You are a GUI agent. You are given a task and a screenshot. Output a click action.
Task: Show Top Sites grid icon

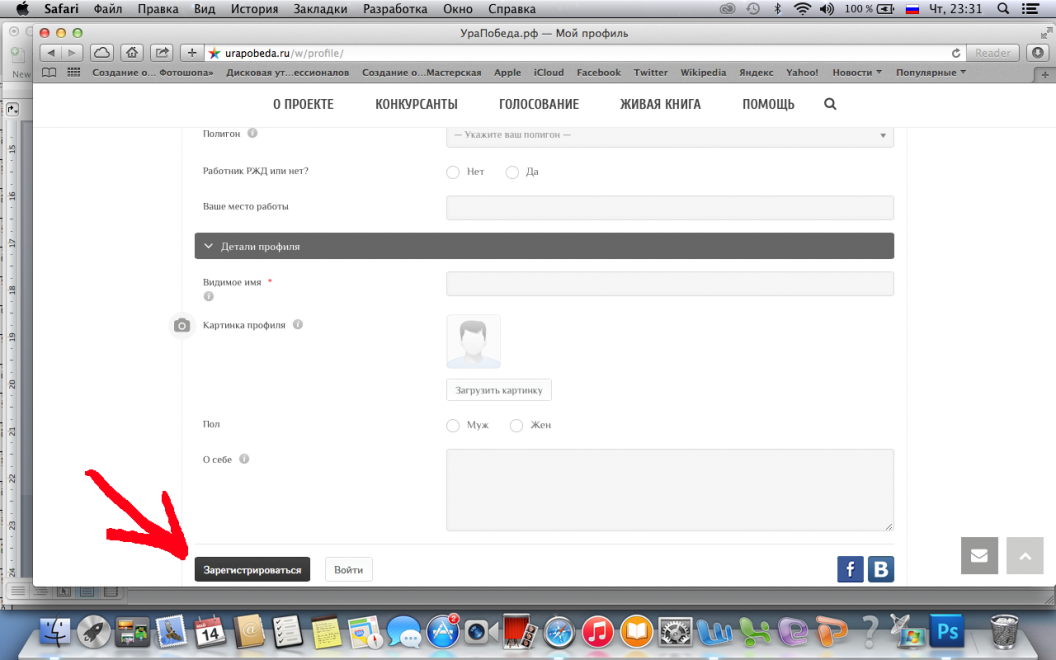74,72
